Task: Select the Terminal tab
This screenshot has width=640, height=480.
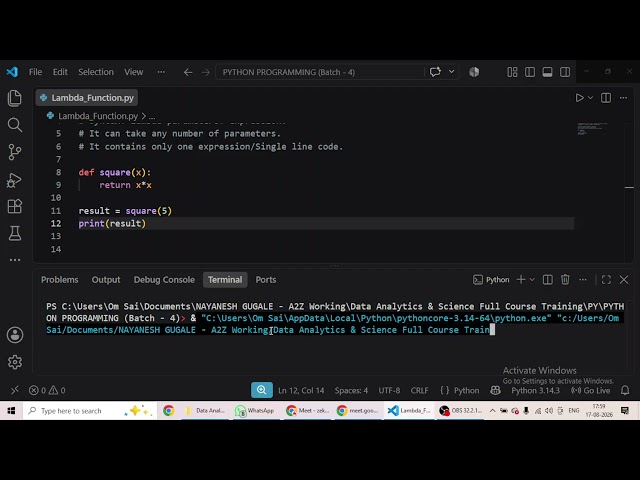Action: [225, 280]
